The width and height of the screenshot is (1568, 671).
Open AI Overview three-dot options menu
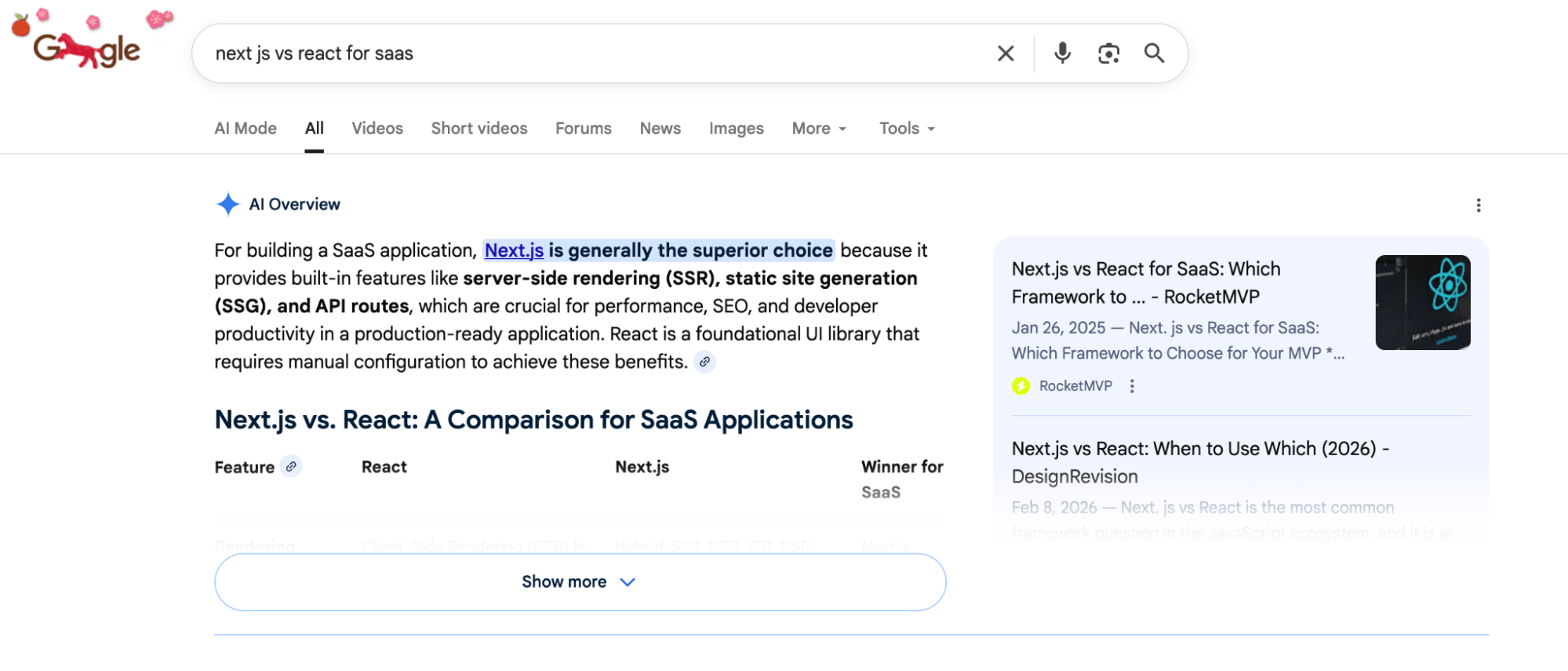[1479, 206]
